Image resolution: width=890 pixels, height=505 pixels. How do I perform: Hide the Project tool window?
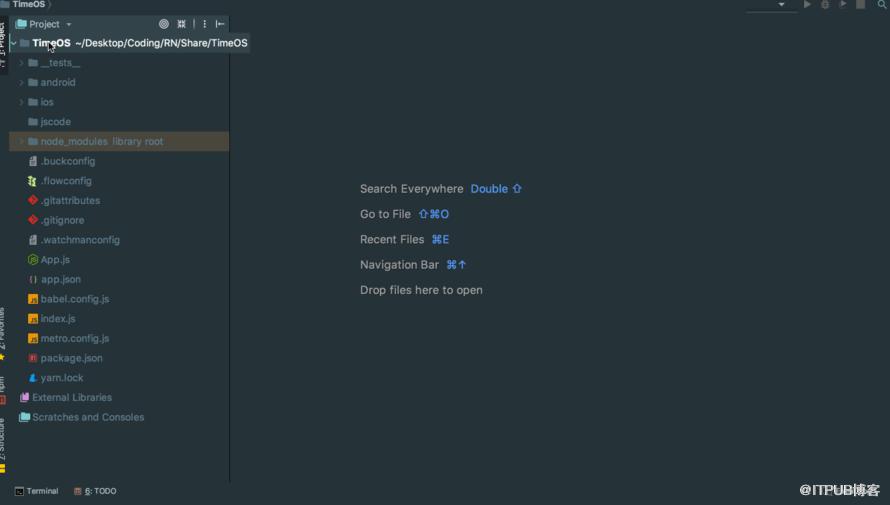point(220,24)
